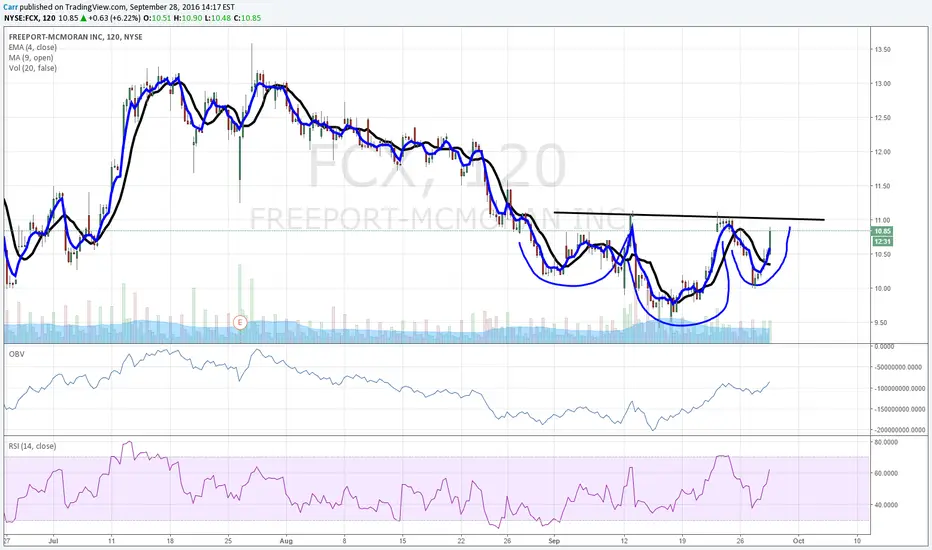Click the -100000000.0000 OBV axis label

click(899, 388)
